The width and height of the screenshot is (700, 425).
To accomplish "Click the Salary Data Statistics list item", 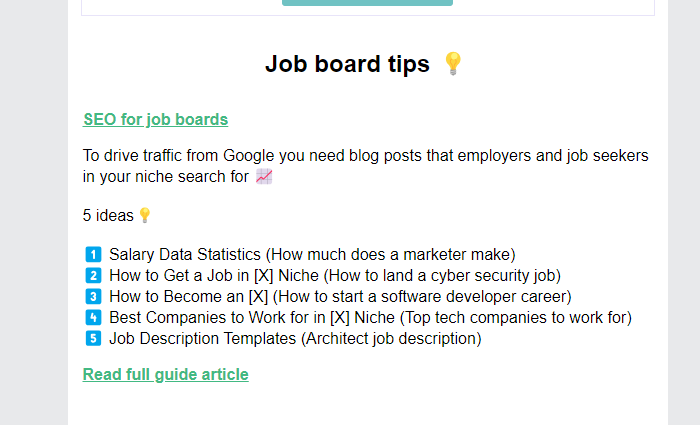I will [x=312, y=254].
